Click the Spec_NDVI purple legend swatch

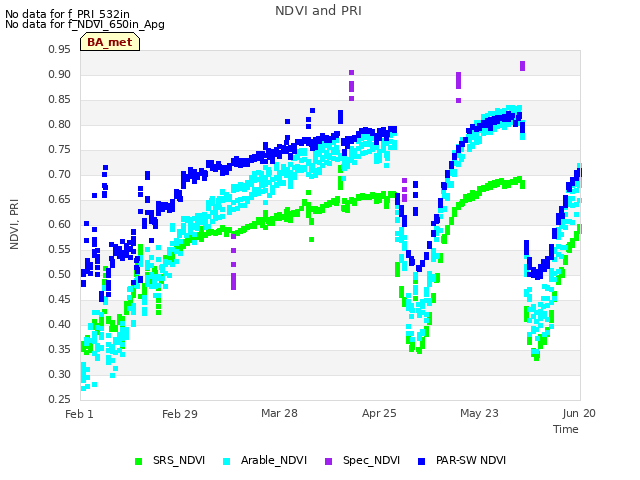328,461
